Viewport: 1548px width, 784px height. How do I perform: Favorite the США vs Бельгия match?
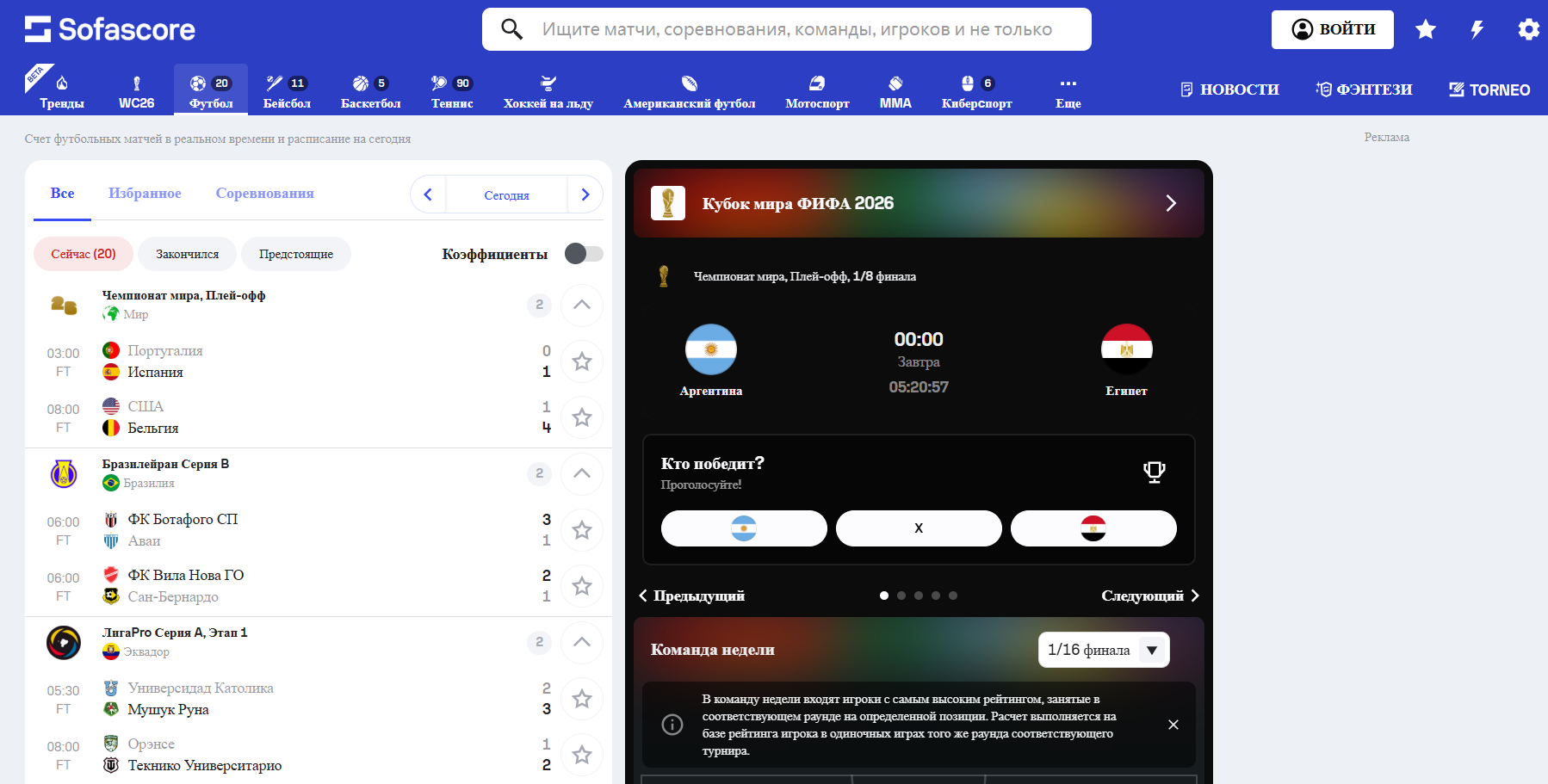pos(582,417)
